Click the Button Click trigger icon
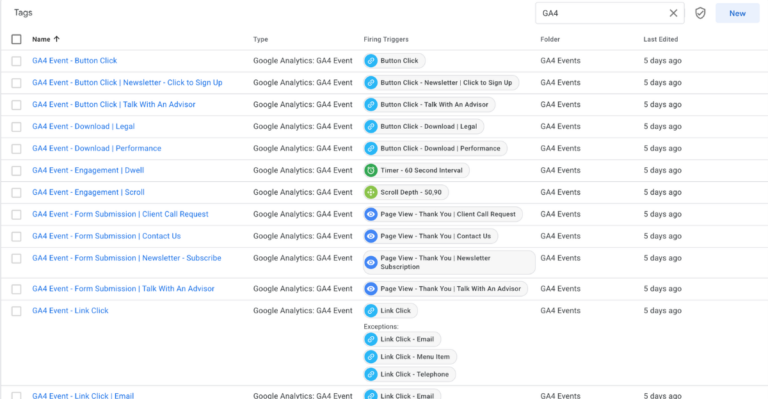 point(371,61)
